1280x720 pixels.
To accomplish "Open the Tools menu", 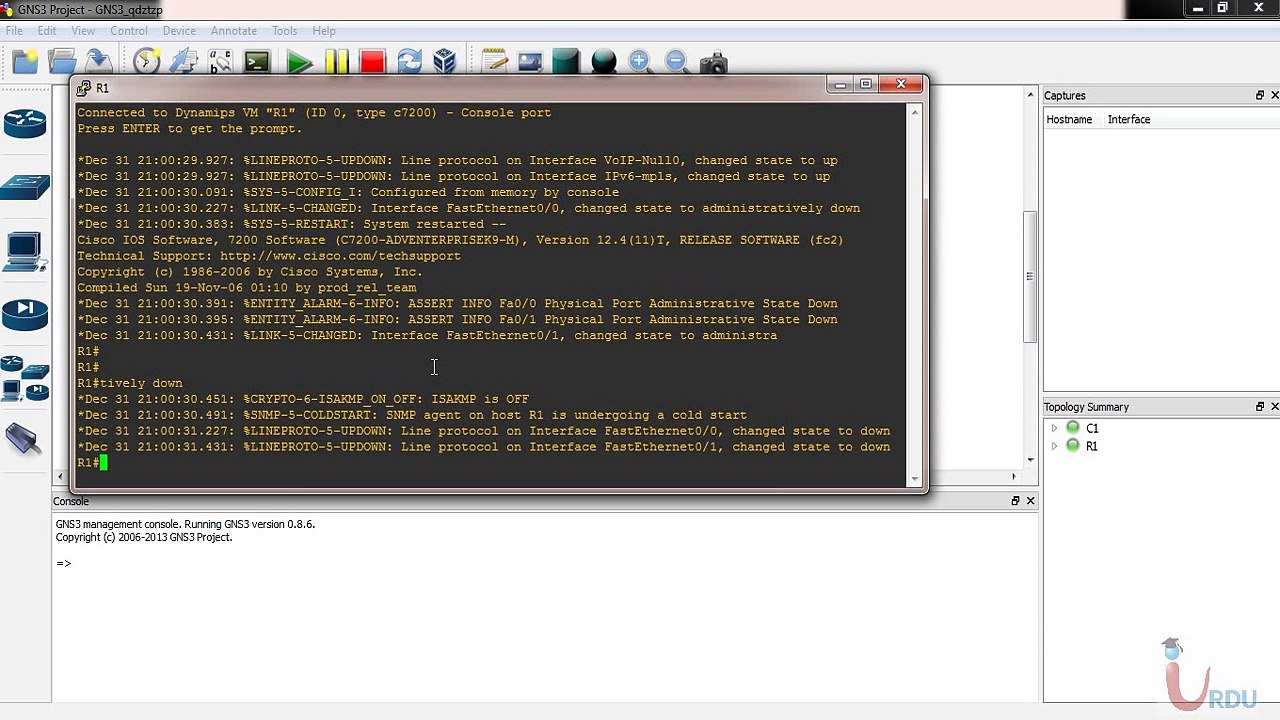I will pos(285,31).
